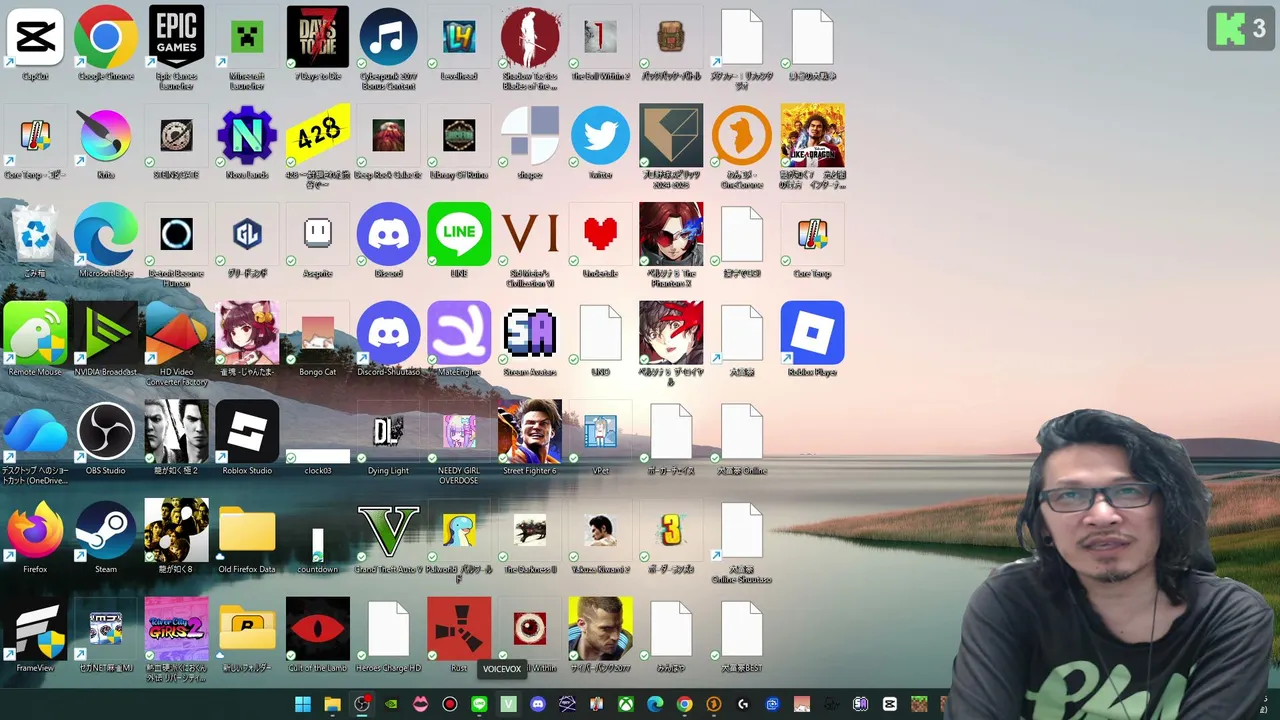Open the Xbox app in the taskbar
This screenshot has width=1280, height=720.
(625, 704)
